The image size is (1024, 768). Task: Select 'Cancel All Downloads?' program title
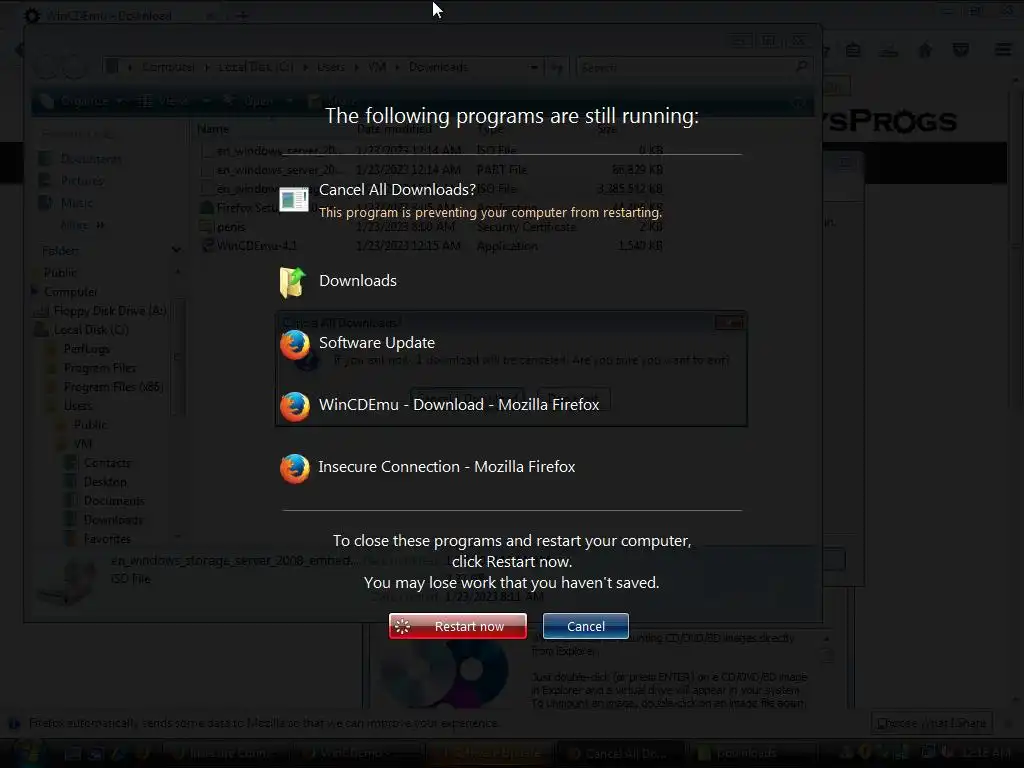pyautogui.click(x=397, y=189)
